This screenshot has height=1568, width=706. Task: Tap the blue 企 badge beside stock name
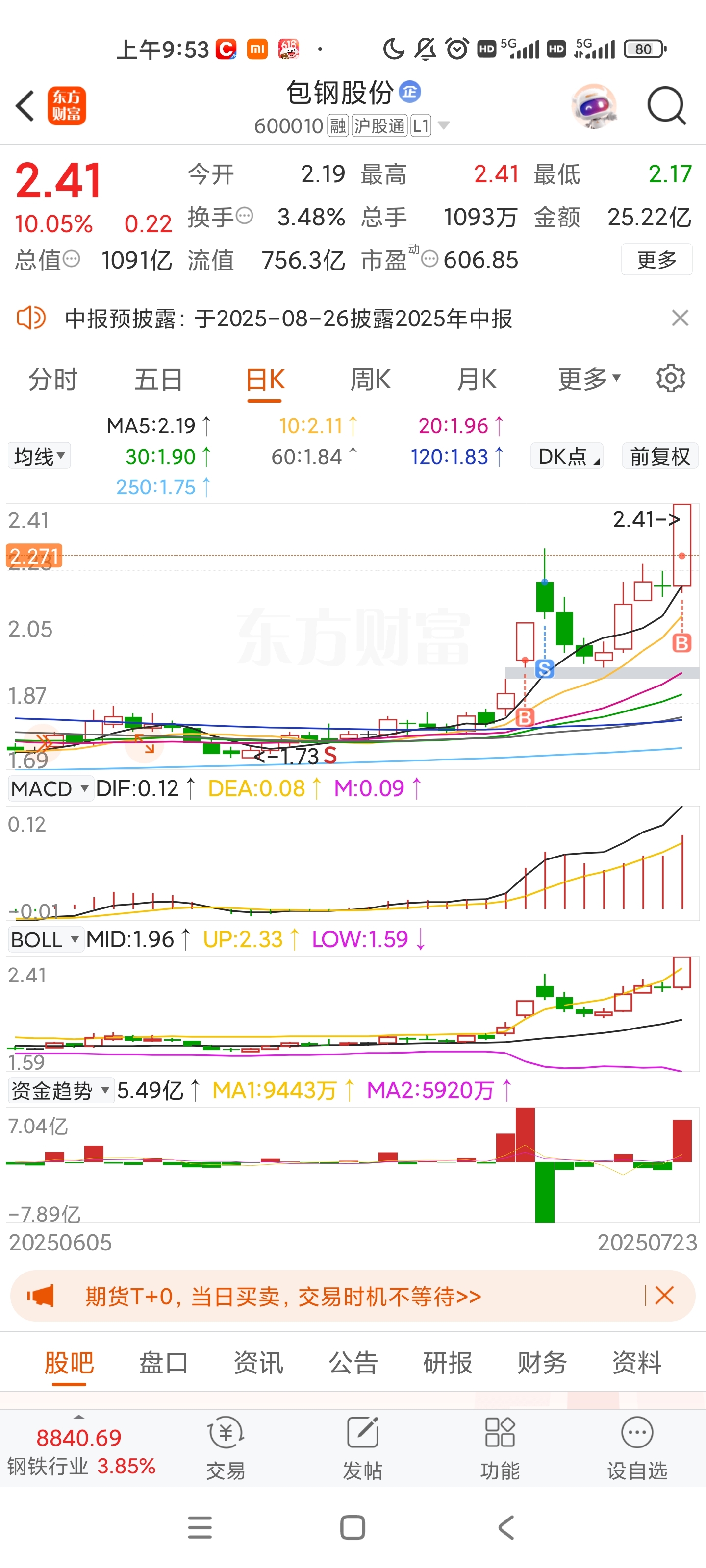click(x=410, y=92)
